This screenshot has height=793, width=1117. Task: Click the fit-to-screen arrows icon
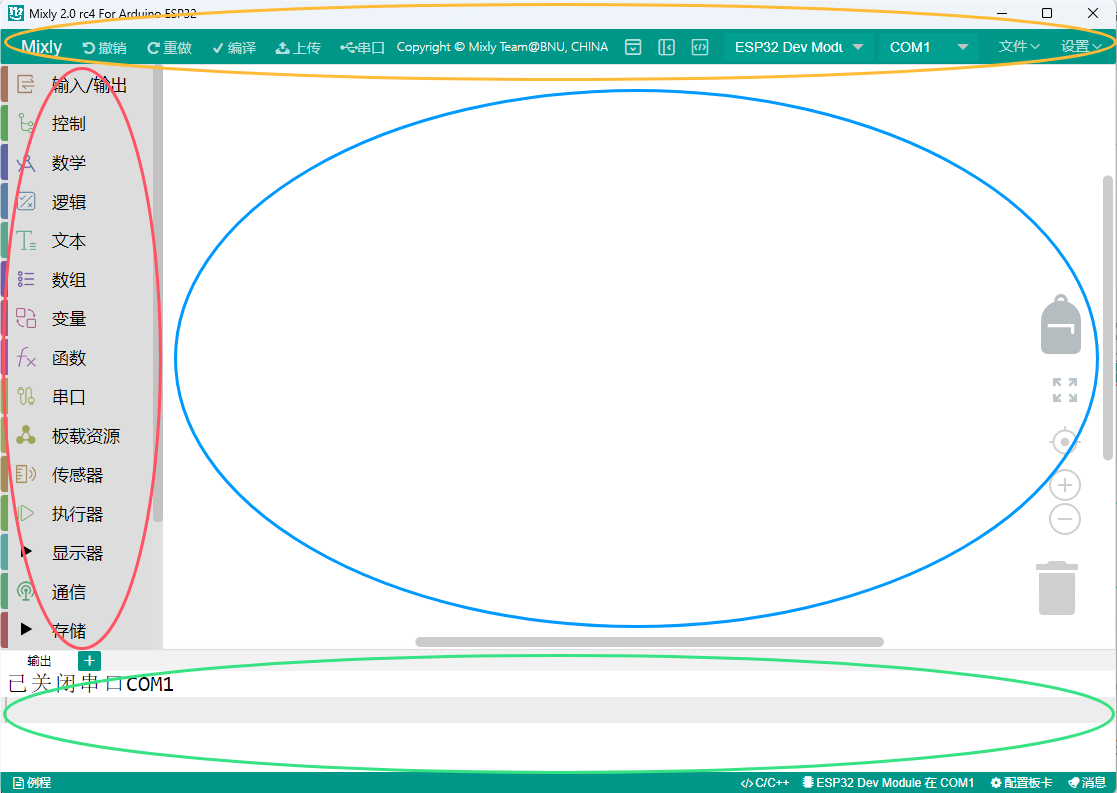(x=1065, y=390)
